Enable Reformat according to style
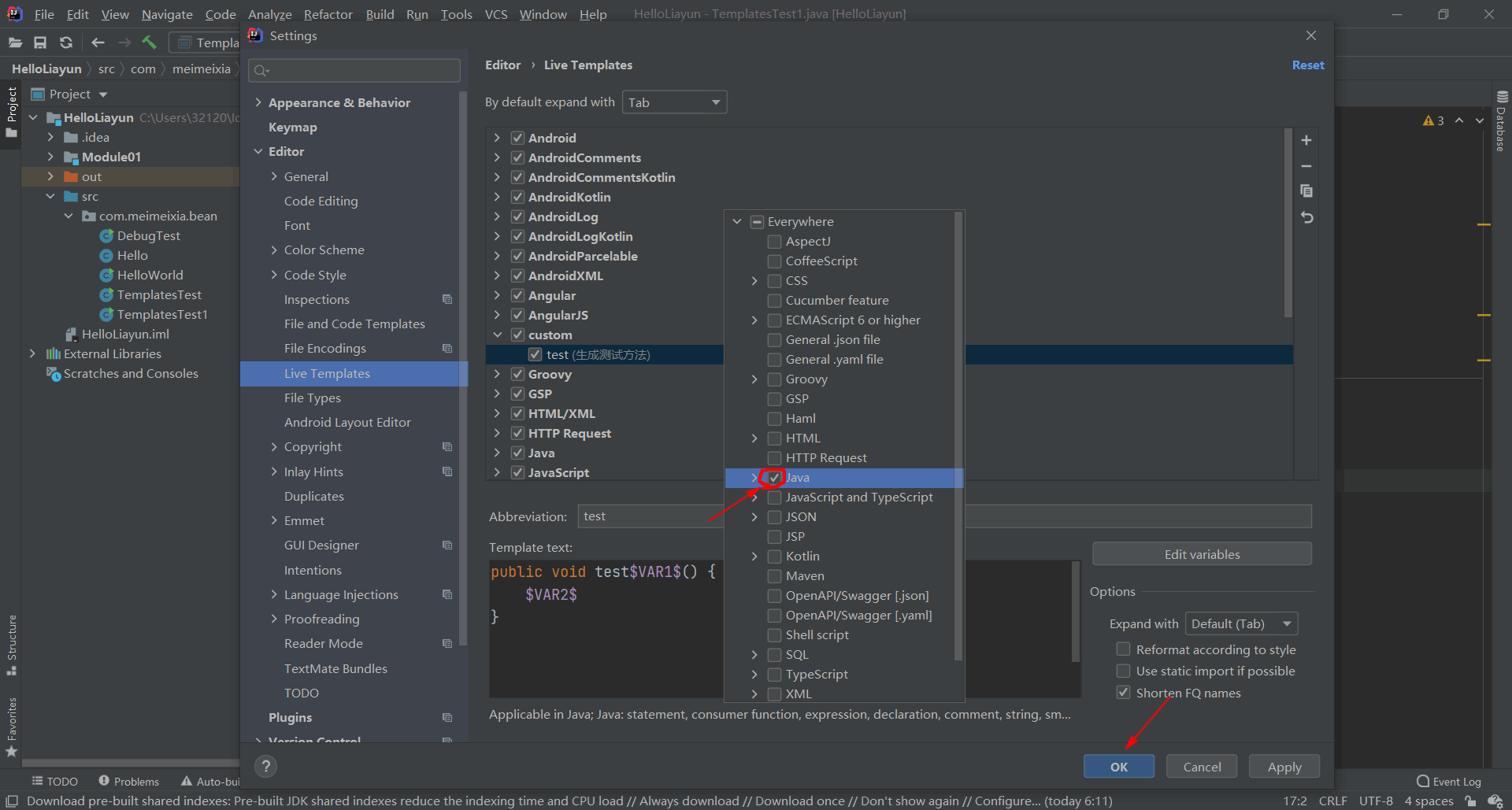The width and height of the screenshot is (1512, 810). tap(1124, 649)
